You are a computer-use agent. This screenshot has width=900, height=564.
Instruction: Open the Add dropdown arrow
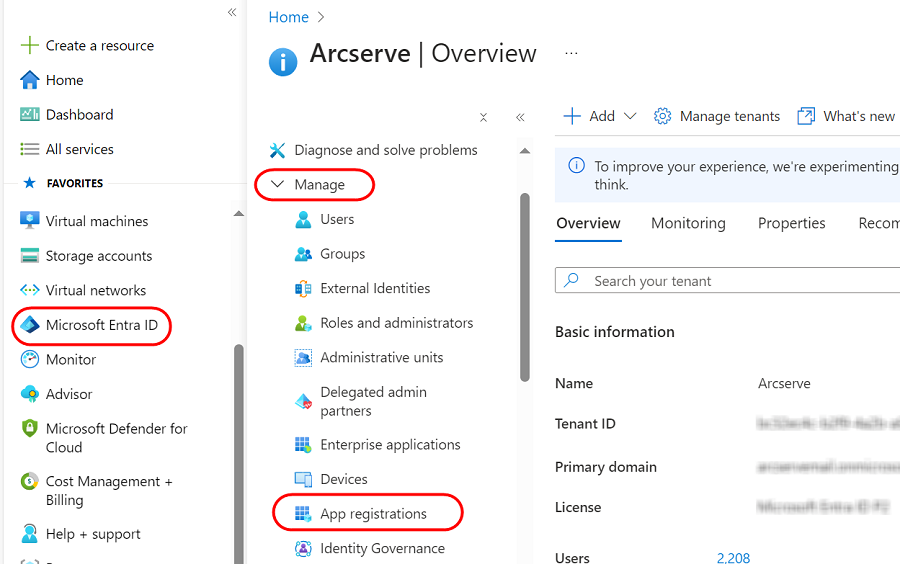point(630,116)
